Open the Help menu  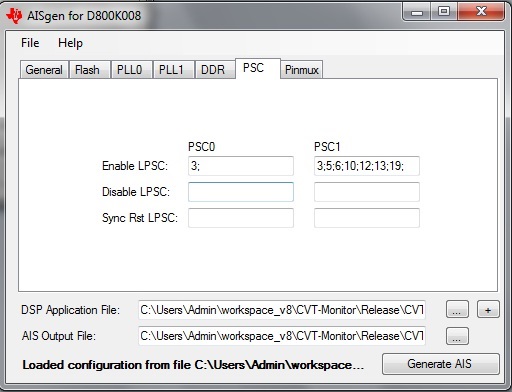[70, 43]
